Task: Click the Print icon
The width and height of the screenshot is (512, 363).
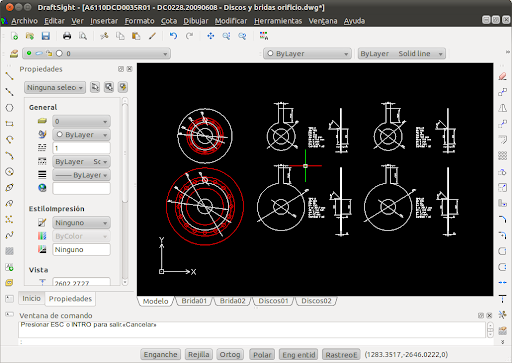Action: coord(67,36)
